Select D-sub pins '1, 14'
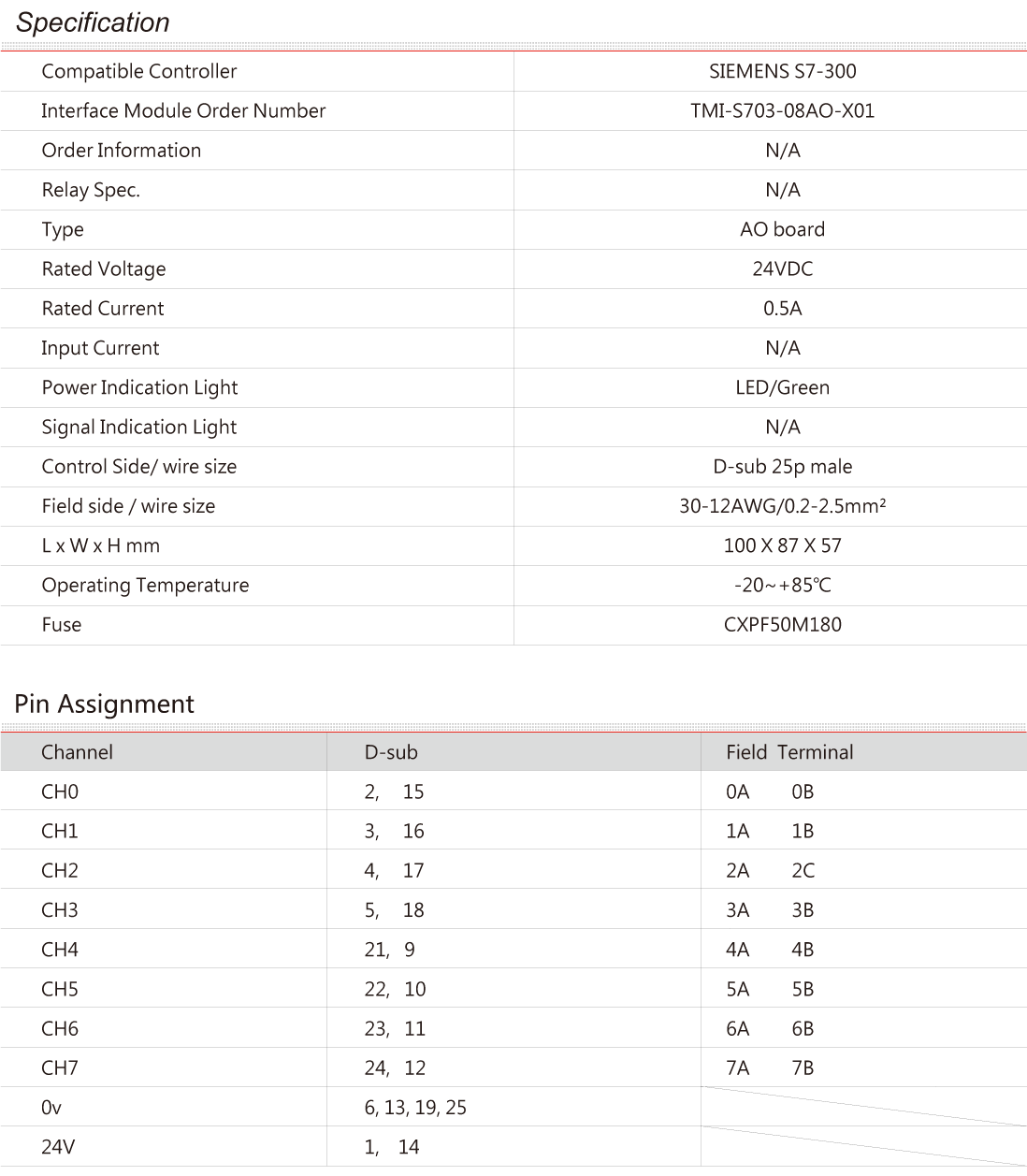1027x1176 pixels. pos(392,1147)
